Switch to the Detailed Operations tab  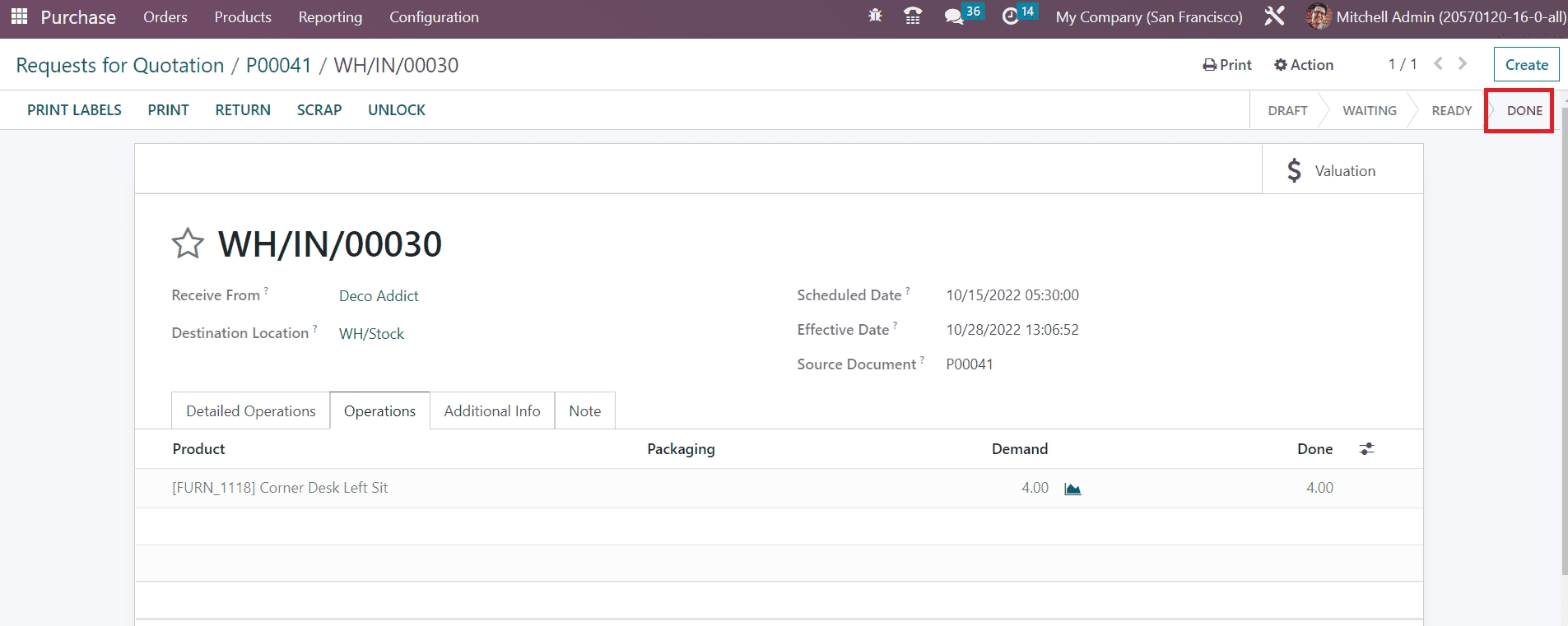[250, 411]
